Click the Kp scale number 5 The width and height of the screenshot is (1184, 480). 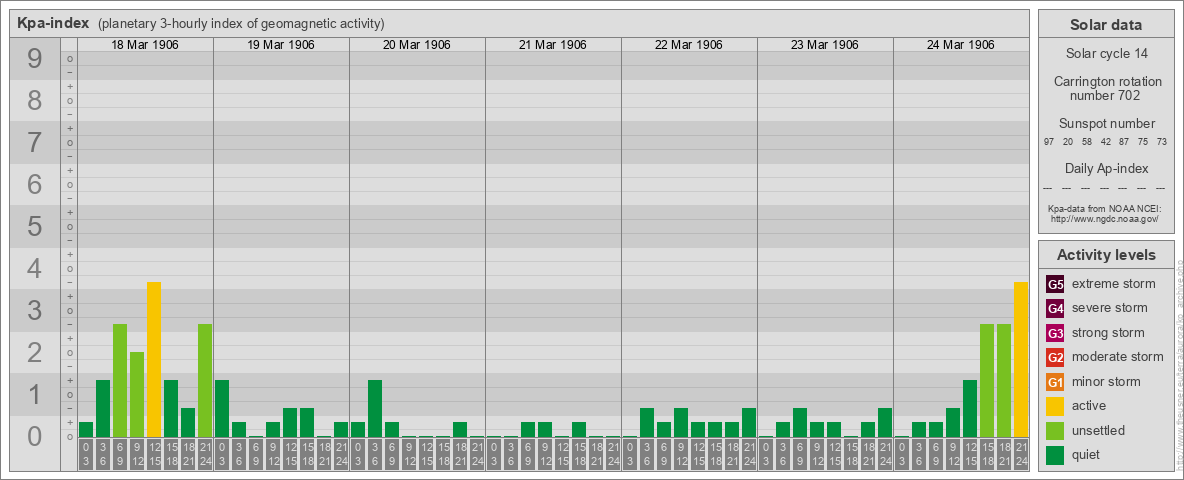pyautogui.click(x=34, y=226)
